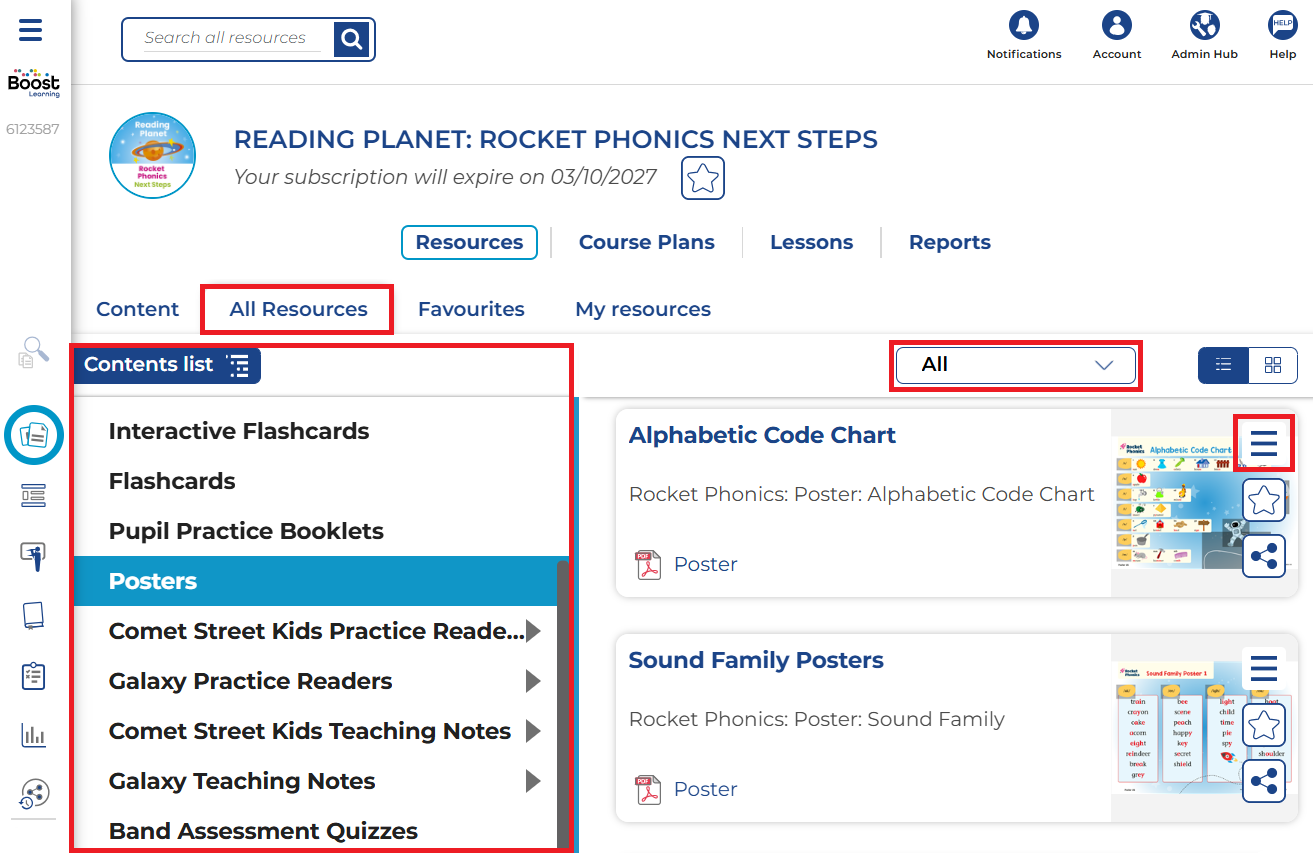Open the Admin Hub

click(x=1204, y=26)
